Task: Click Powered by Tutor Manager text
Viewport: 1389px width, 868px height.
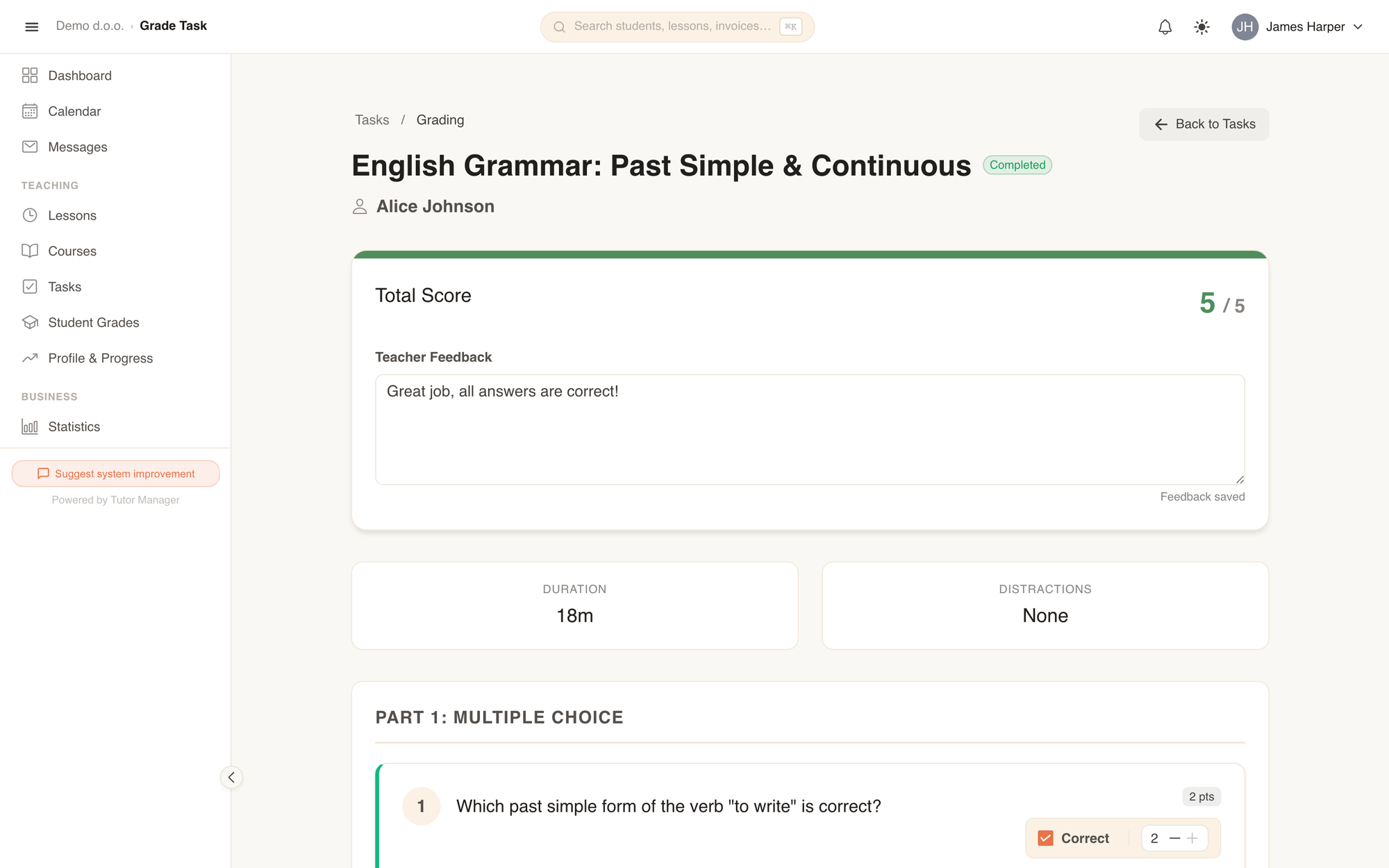Action: point(115,500)
